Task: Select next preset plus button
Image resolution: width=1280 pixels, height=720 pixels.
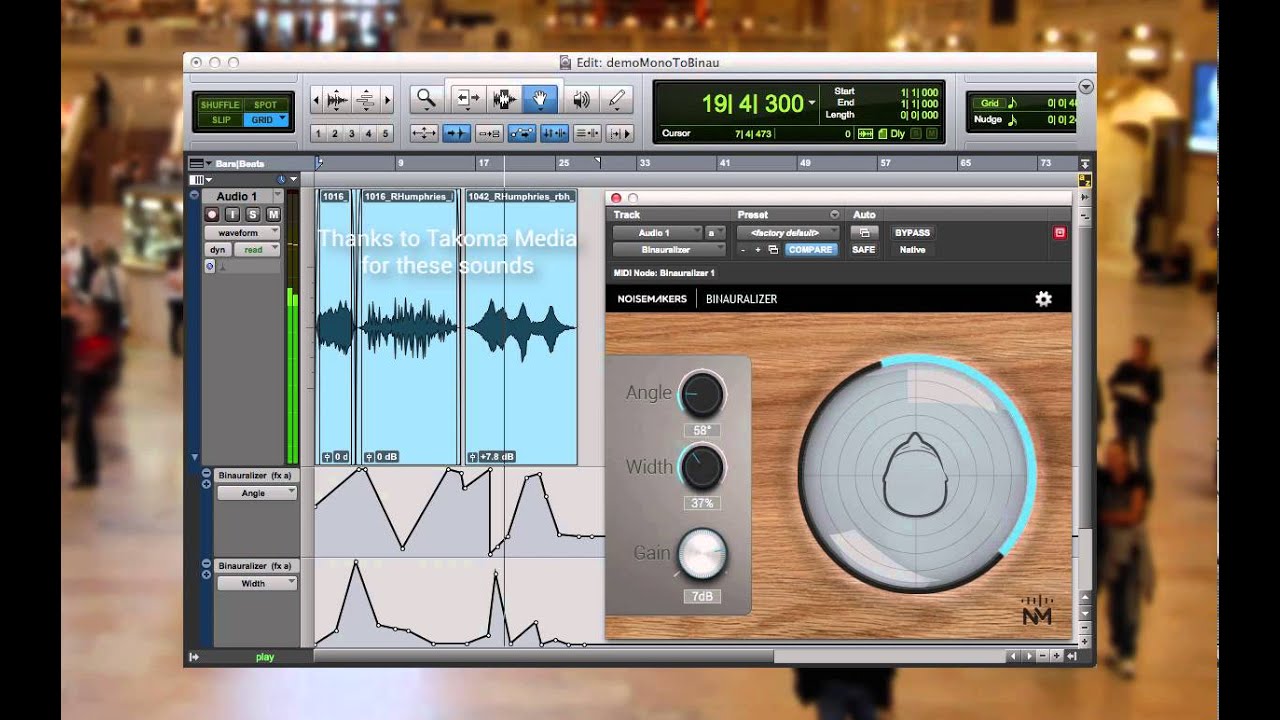Action: tap(758, 249)
